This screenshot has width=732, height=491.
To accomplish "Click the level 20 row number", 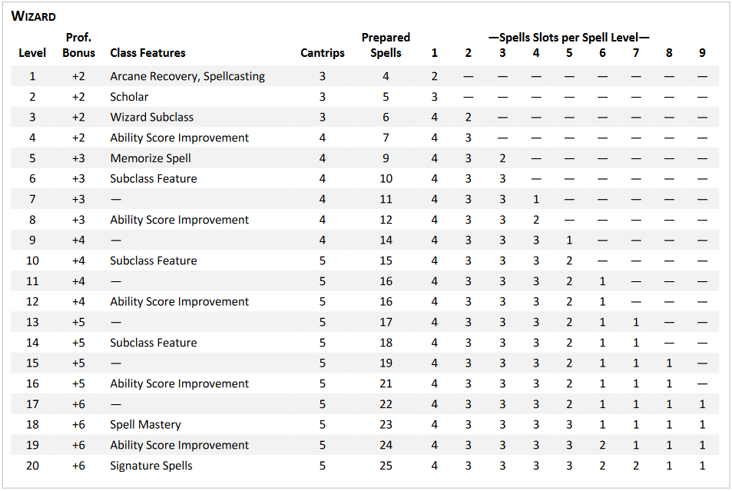I will tap(32, 466).
